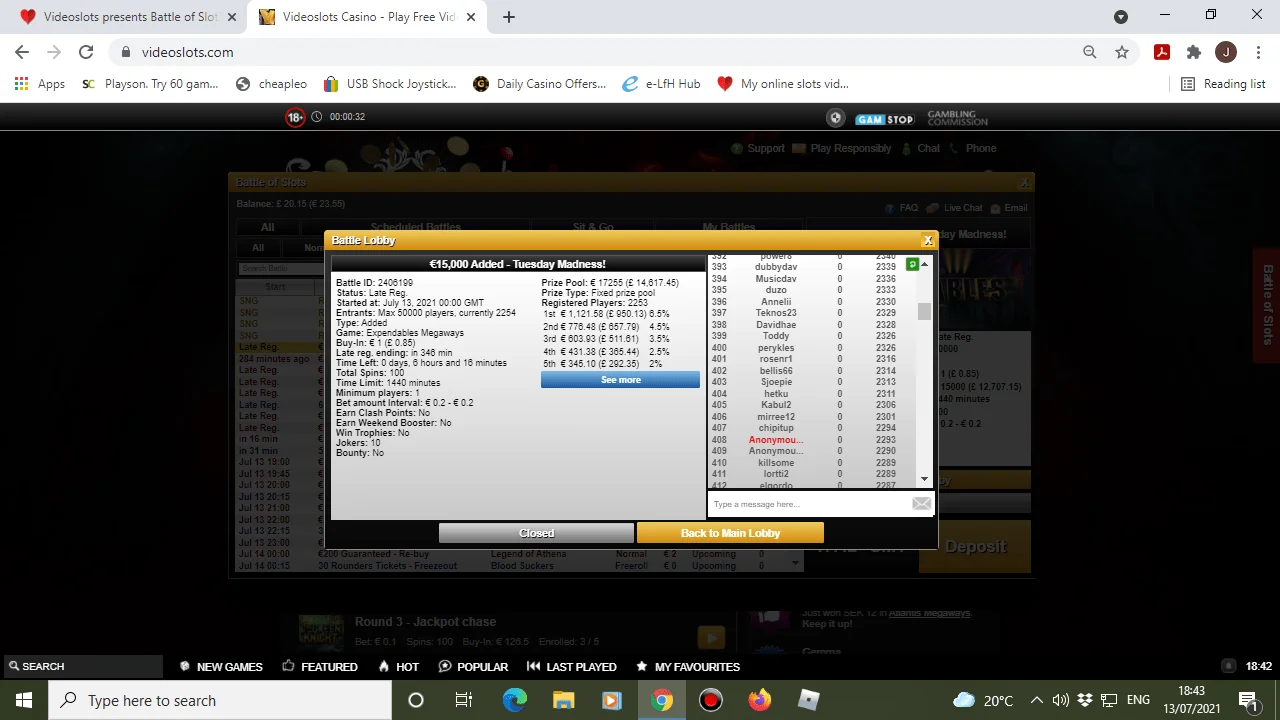Refresh the leaderboard with green icon
This screenshot has height=720, width=1280.
point(912,265)
